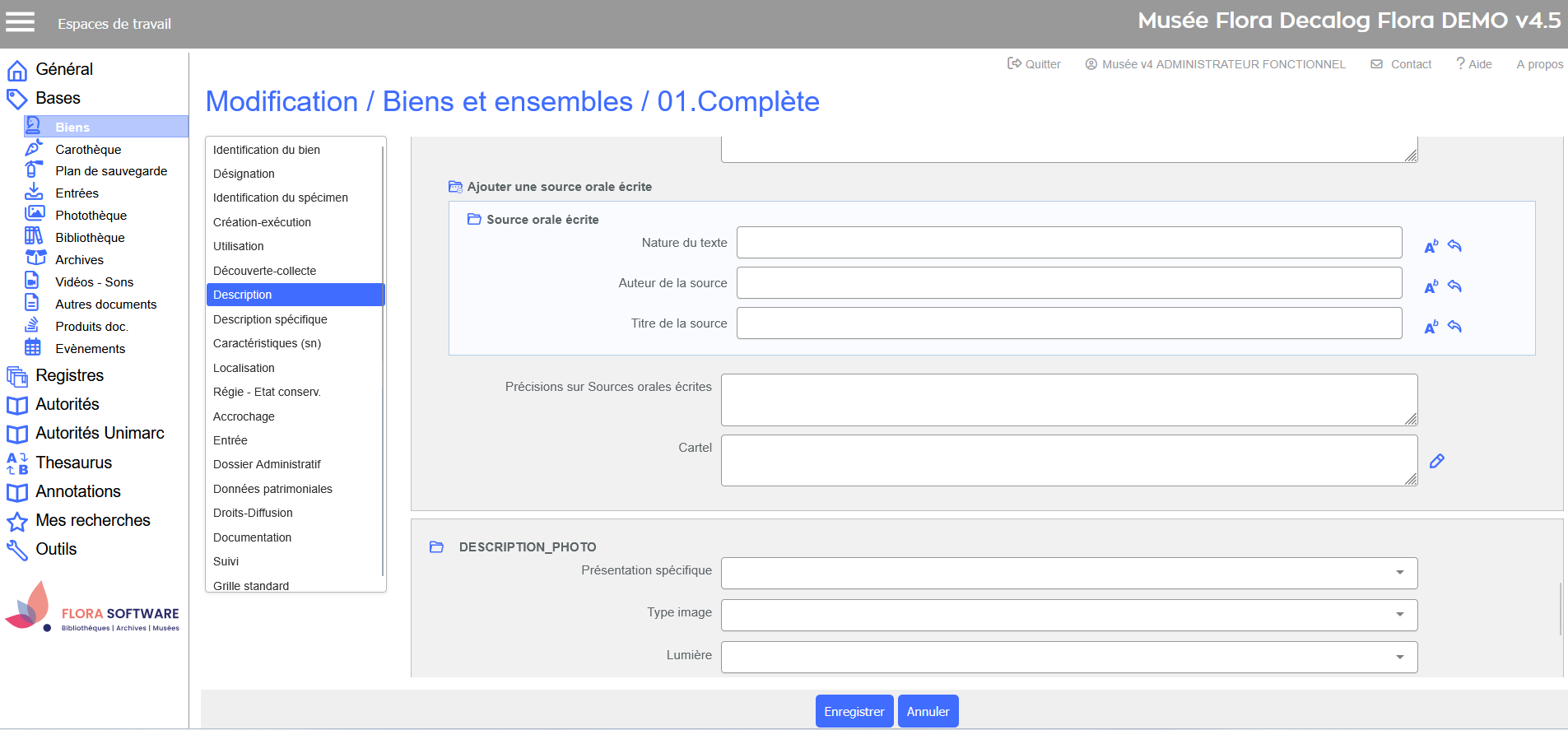Select the Localisation section tab
This screenshot has height=730, width=1568.
(244, 368)
